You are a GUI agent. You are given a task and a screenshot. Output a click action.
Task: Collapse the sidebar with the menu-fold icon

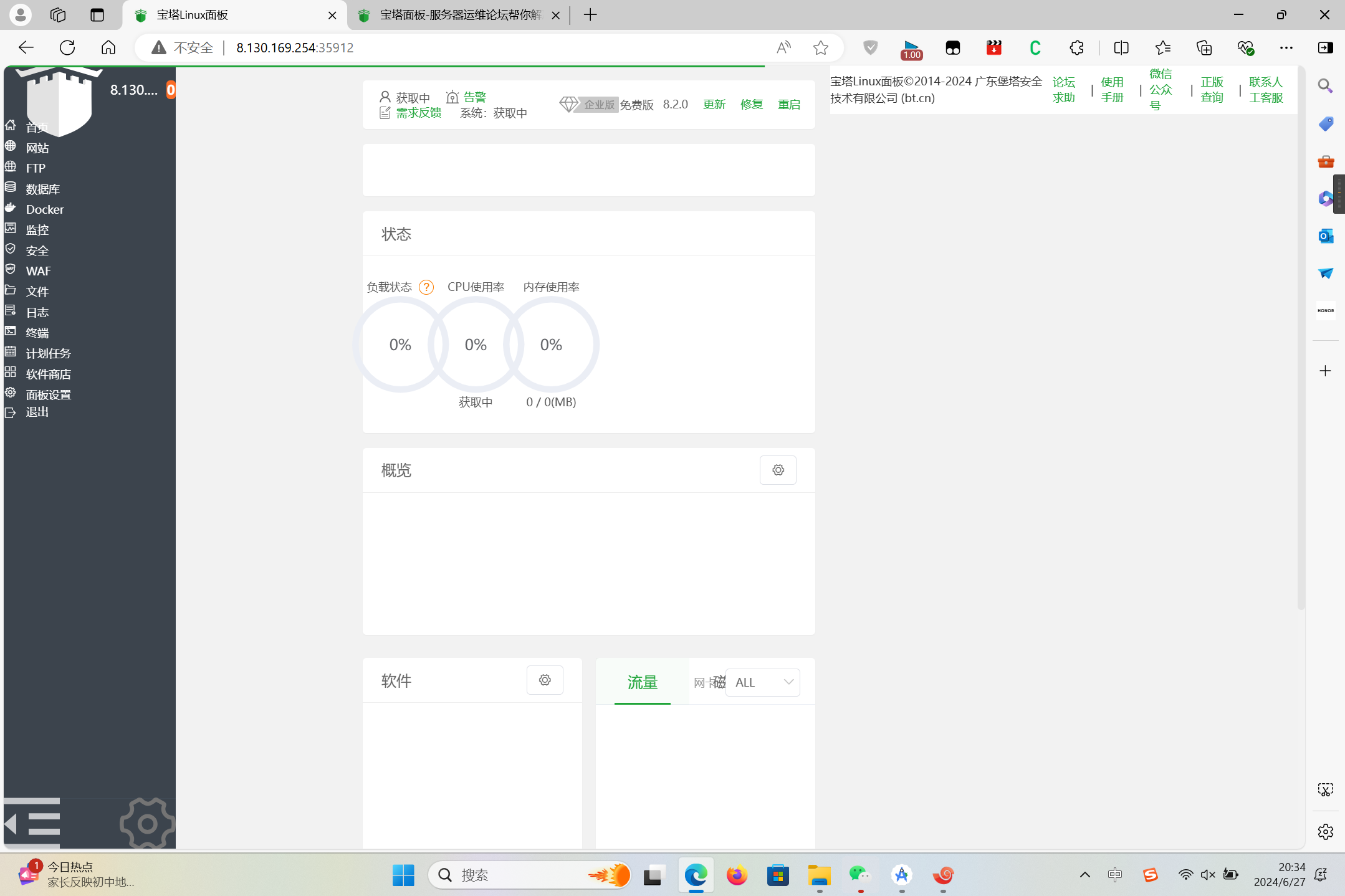[32, 823]
